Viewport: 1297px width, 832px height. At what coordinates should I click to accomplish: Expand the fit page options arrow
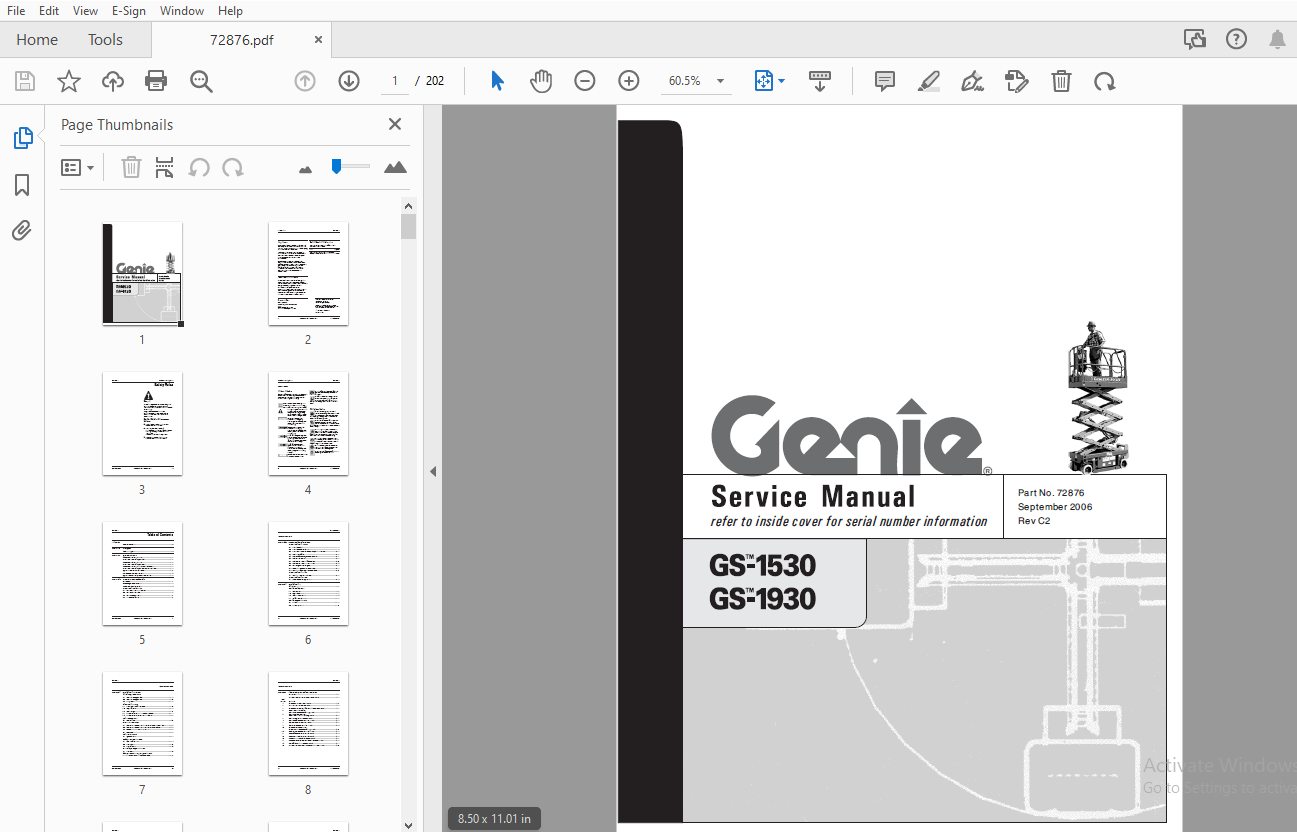click(782, 81)
